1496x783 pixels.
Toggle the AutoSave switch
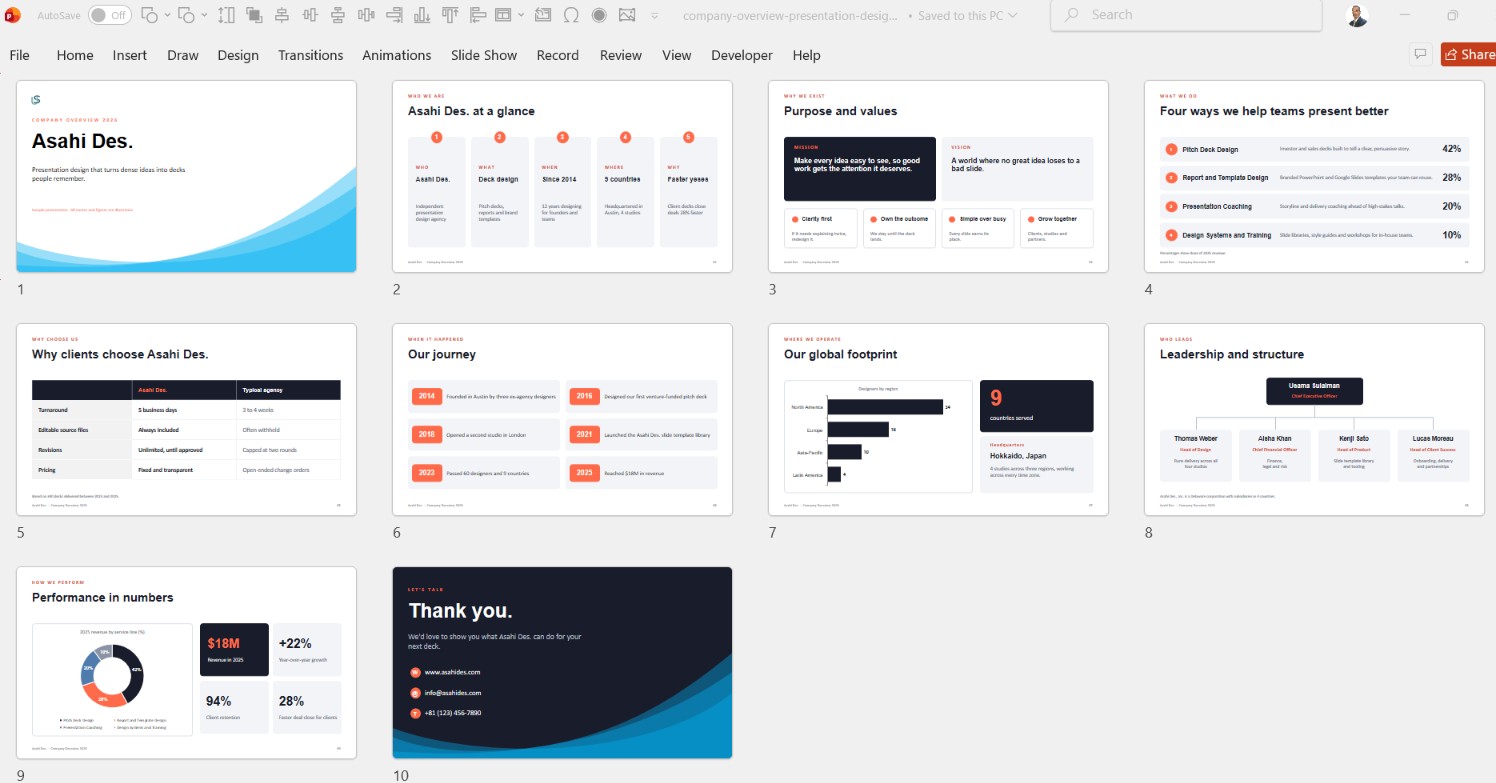point(109,15)
